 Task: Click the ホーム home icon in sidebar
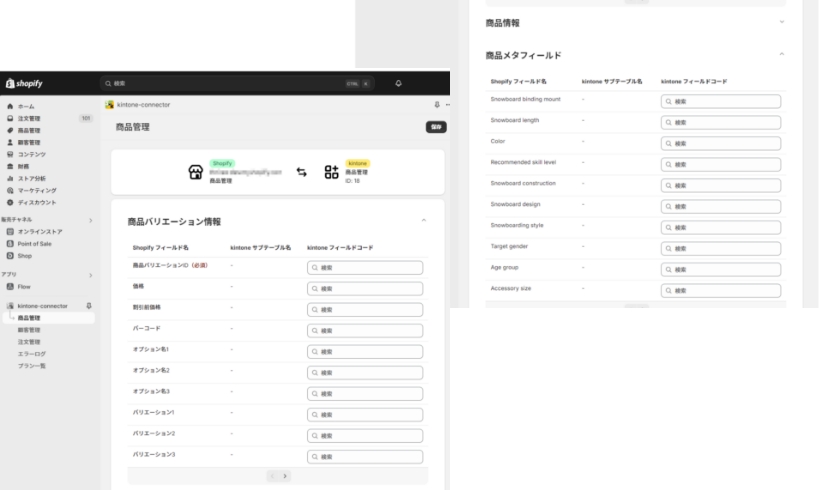10,108
